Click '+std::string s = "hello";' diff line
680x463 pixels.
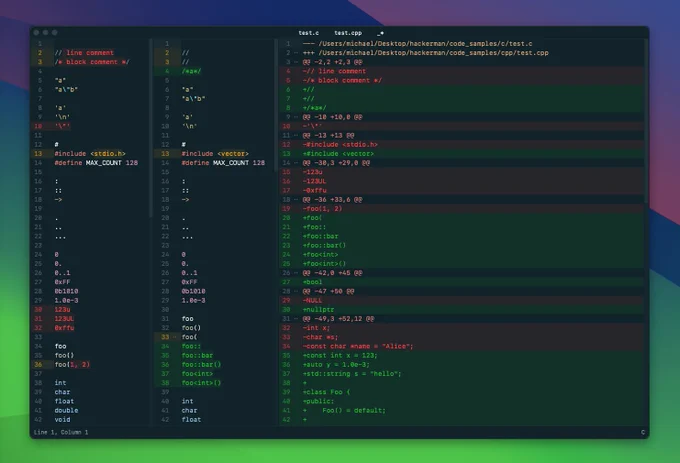click(352, 374)
